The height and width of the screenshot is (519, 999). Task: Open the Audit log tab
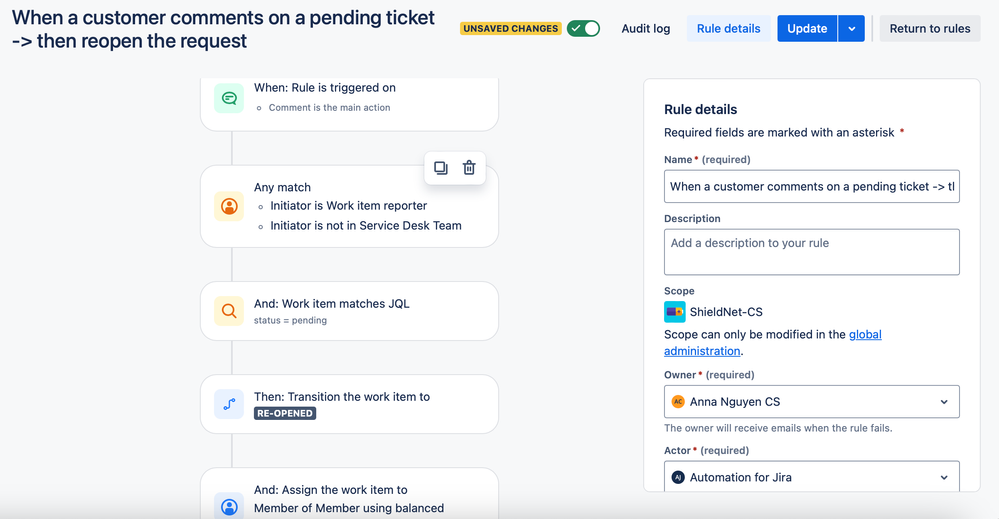click(x=645, y=29)
